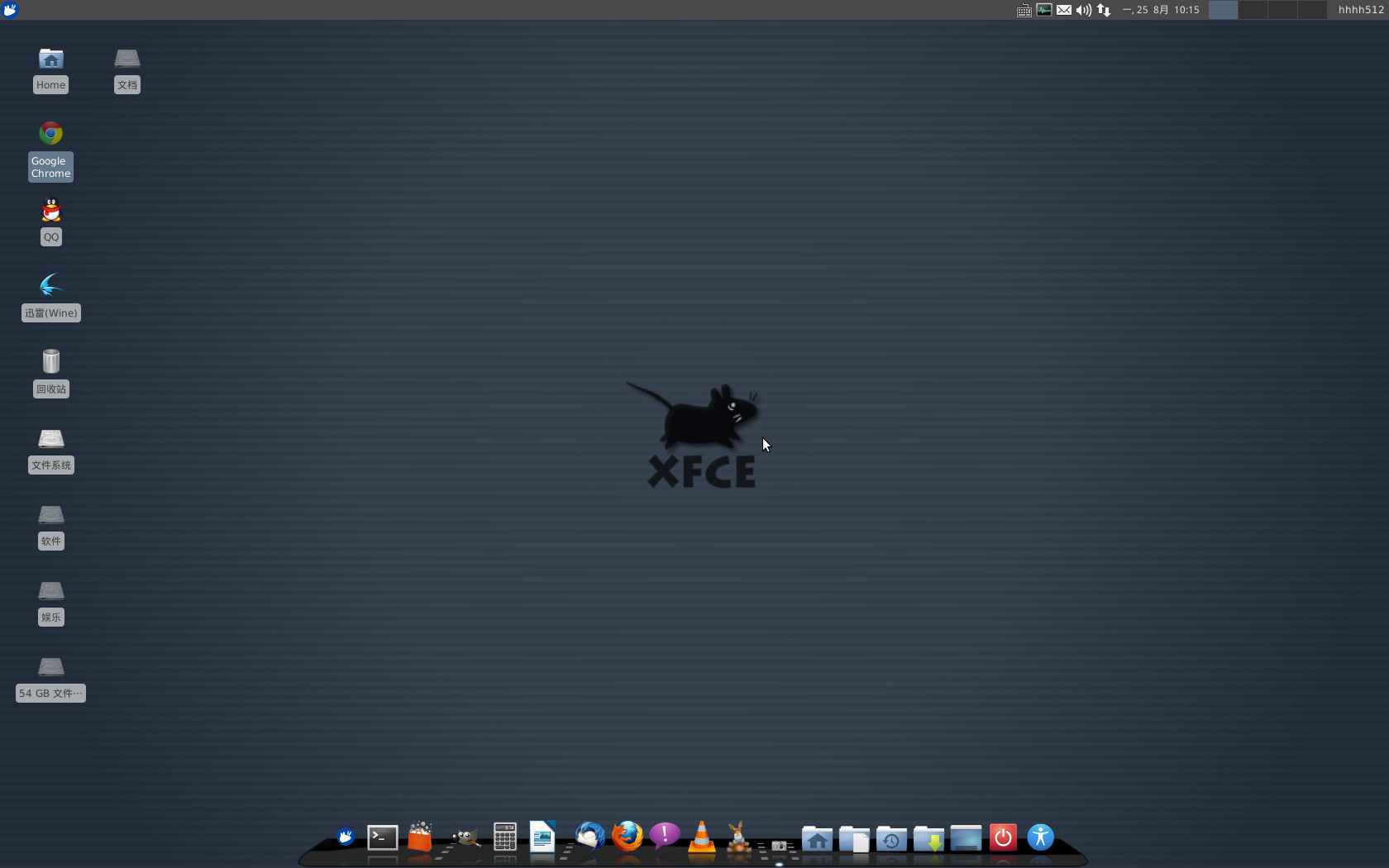This screenshot has width=1389, height=868.
Task: Open the Calculator in the dock
Action: point(504,837)
